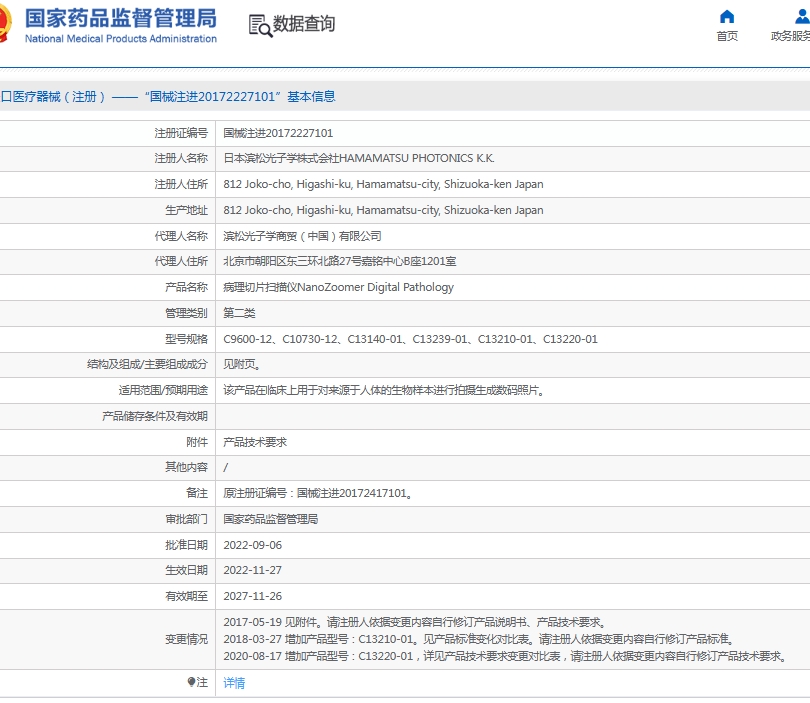Click the 基本信息 page heading
Image resolution: width=810 pixels, height=703 pixels.
coord(311,97)
